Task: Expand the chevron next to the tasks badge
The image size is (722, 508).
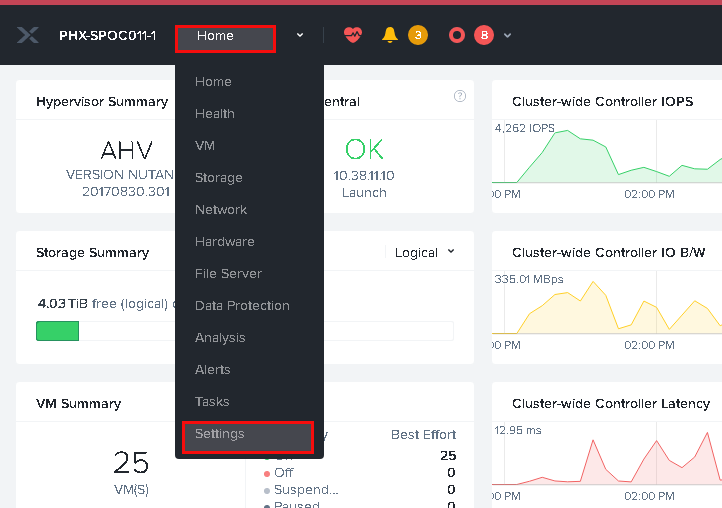Action: pyautogui.click(x=507, y=35)
